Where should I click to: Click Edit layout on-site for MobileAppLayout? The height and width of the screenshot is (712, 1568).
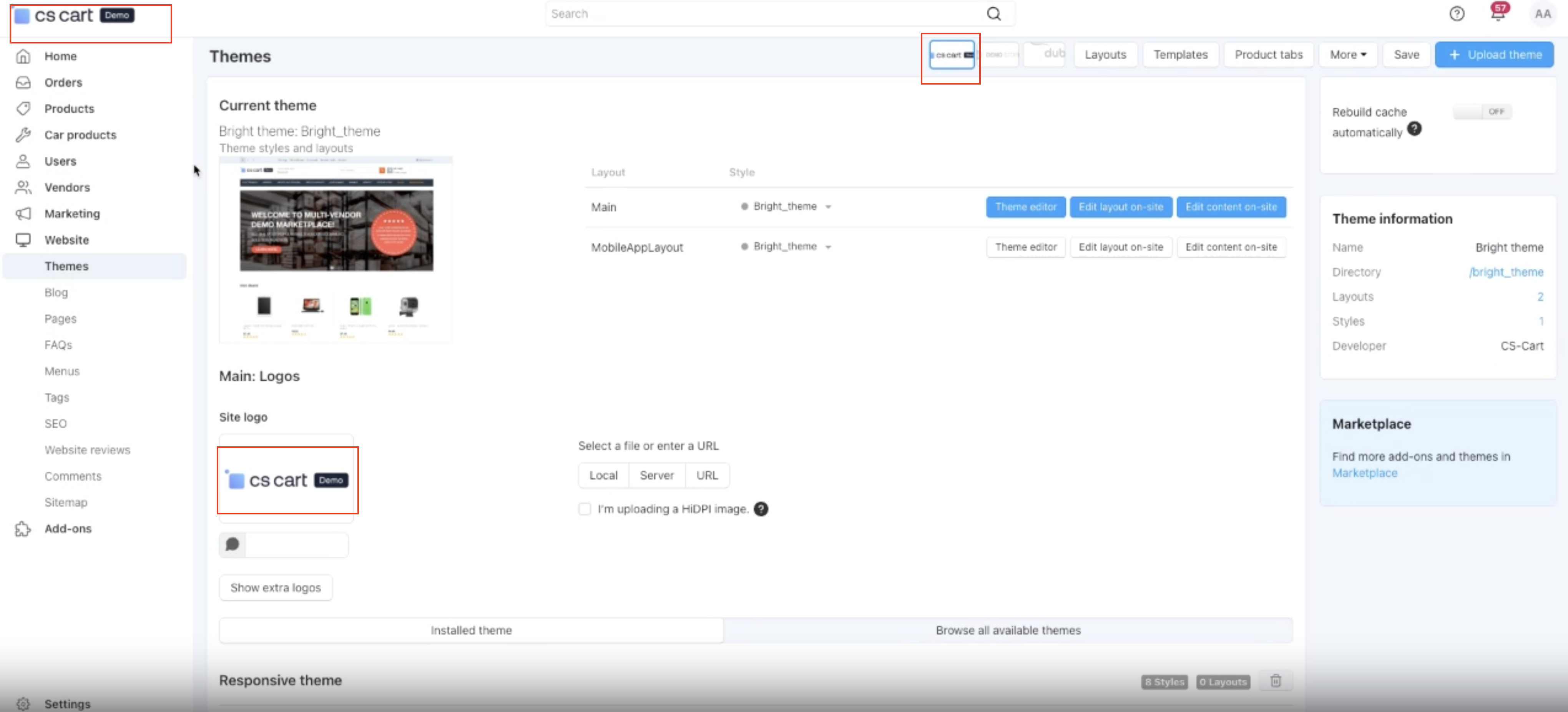(x=1121, y=247)
